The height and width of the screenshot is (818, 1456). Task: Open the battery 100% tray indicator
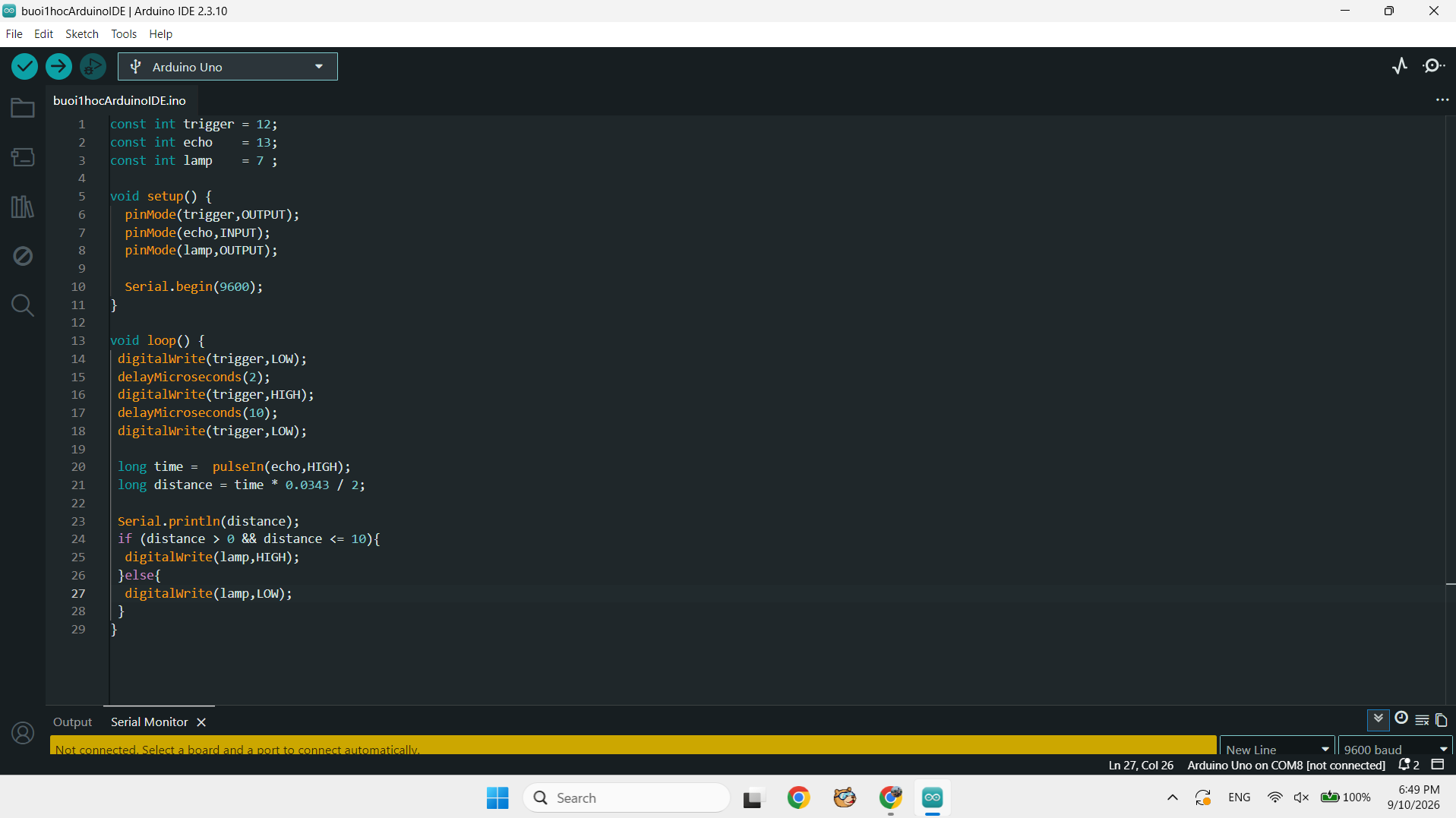[1345, 797]
